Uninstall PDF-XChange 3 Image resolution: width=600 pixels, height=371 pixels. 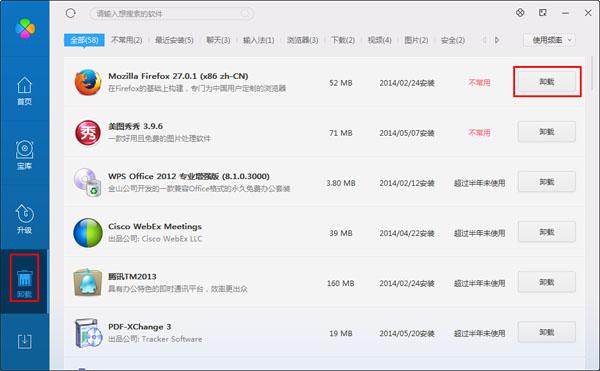pos(547,332)
